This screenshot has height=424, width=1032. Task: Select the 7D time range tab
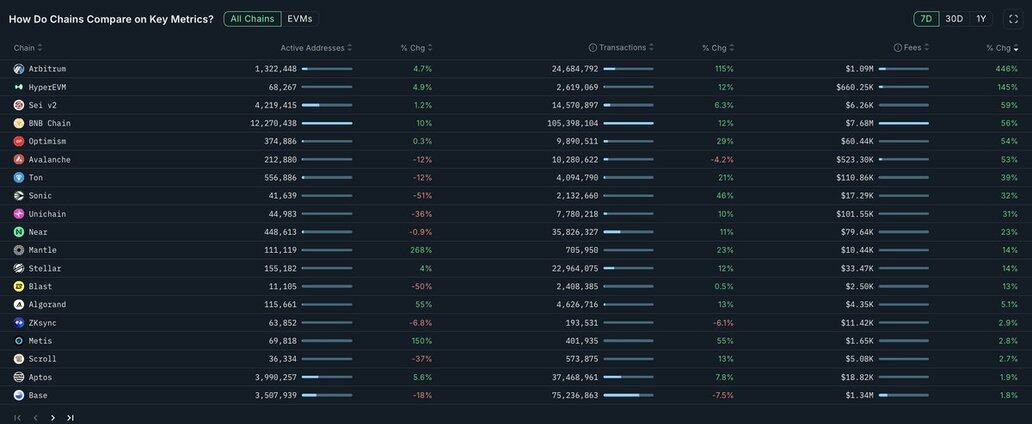click(926, 19)
